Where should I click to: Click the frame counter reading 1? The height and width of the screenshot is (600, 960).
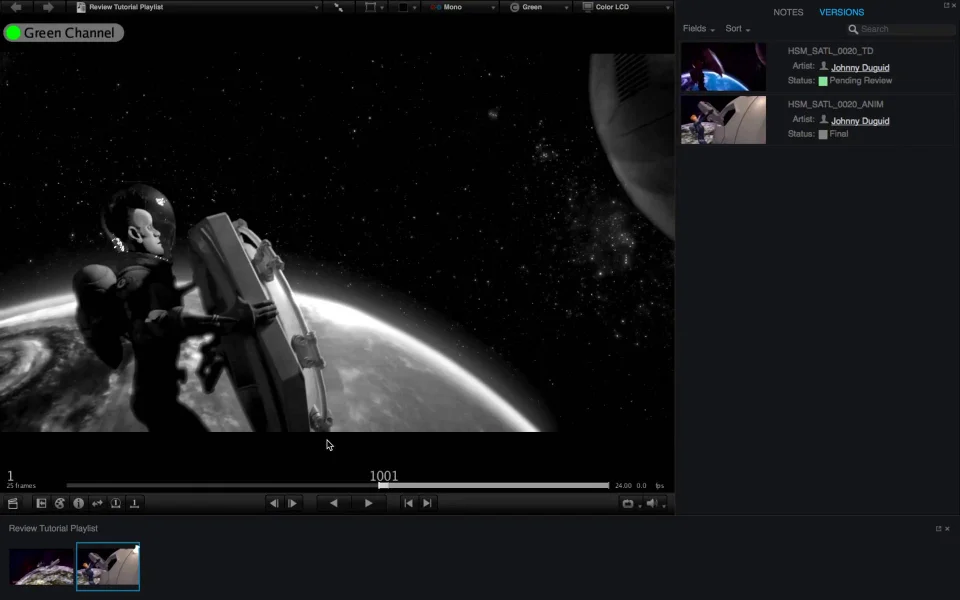click(10, 476)
